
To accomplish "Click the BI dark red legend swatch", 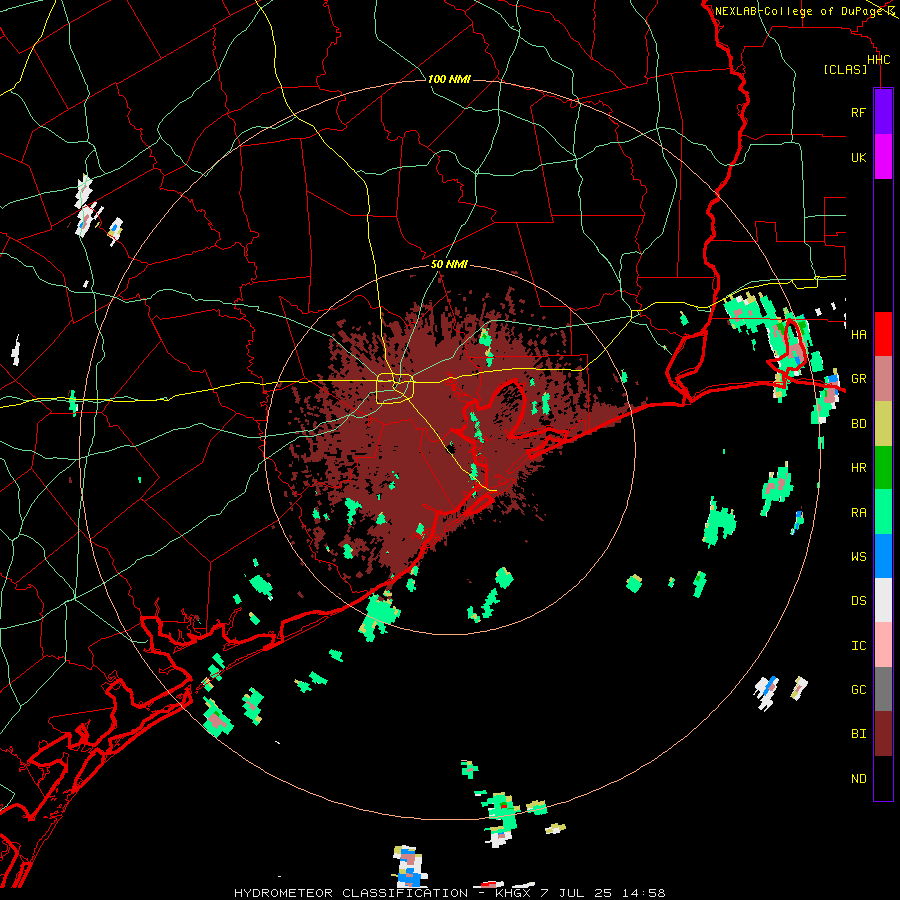I will [x=883, y=734].
